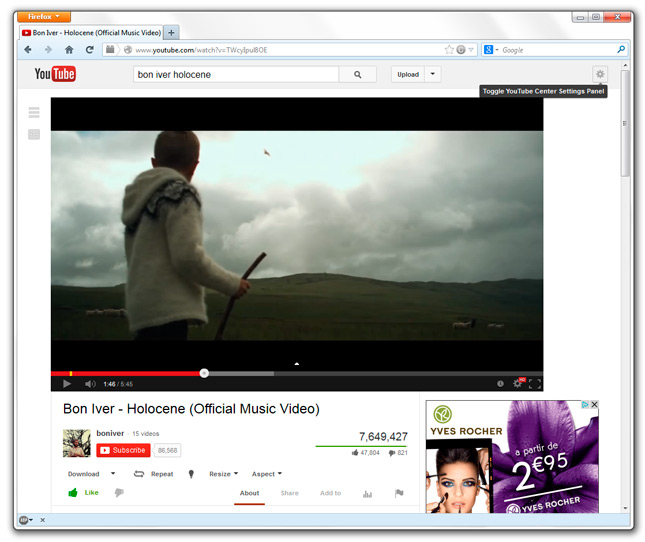Click the page vertical scrollbar thumb
The width and height of the screenshot is (645, 542).
coord(625,123)
